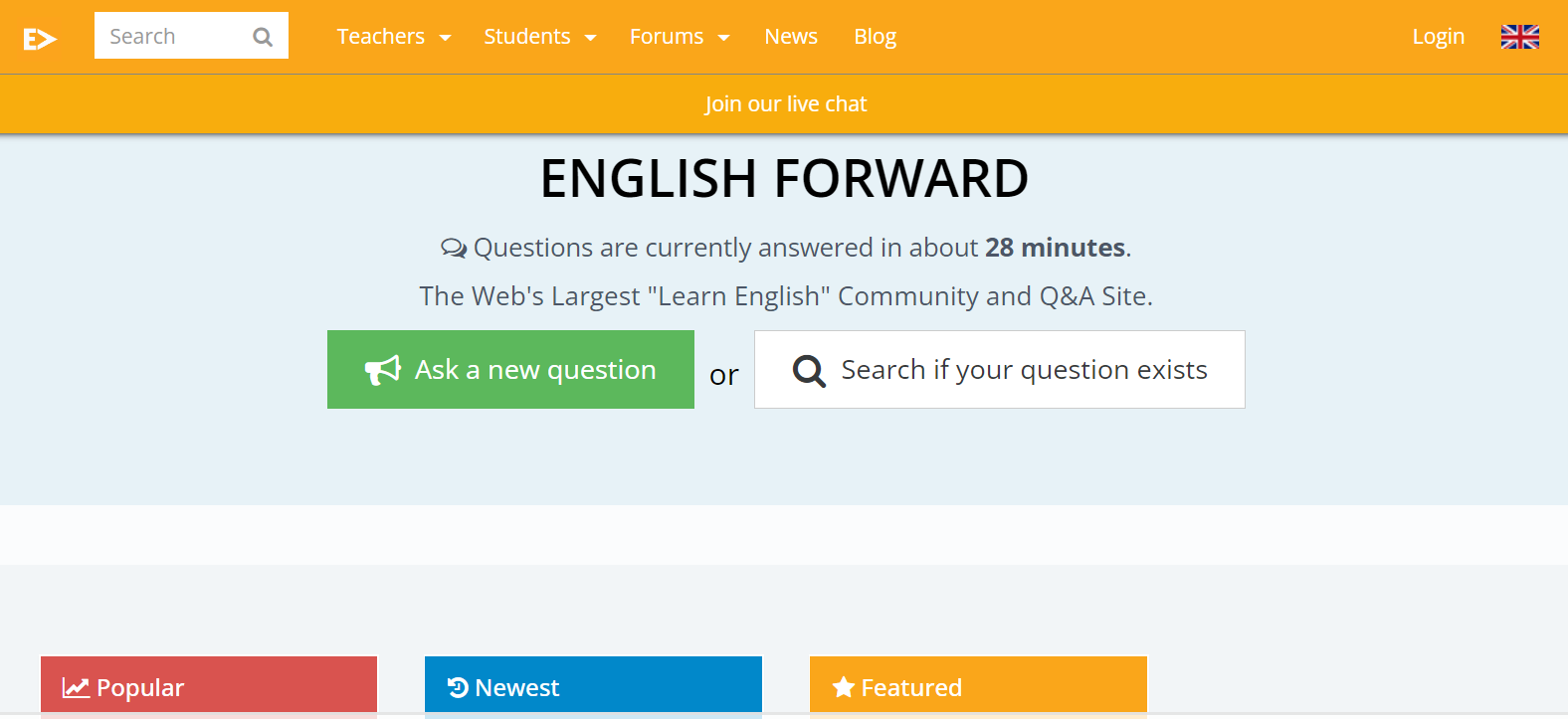Select the Newest tab header
This screenshot has width=1568, height=719.
tap(593, 684)
